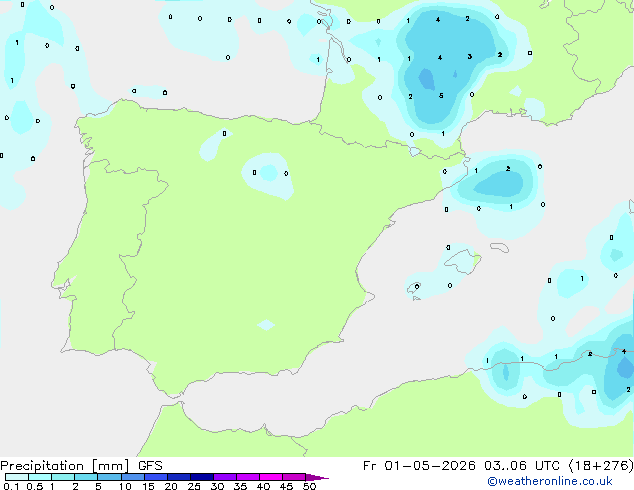Pick the 10–15 mm legend swatch
The width and height of the screenshot is (634, 490).
(132, 477)
